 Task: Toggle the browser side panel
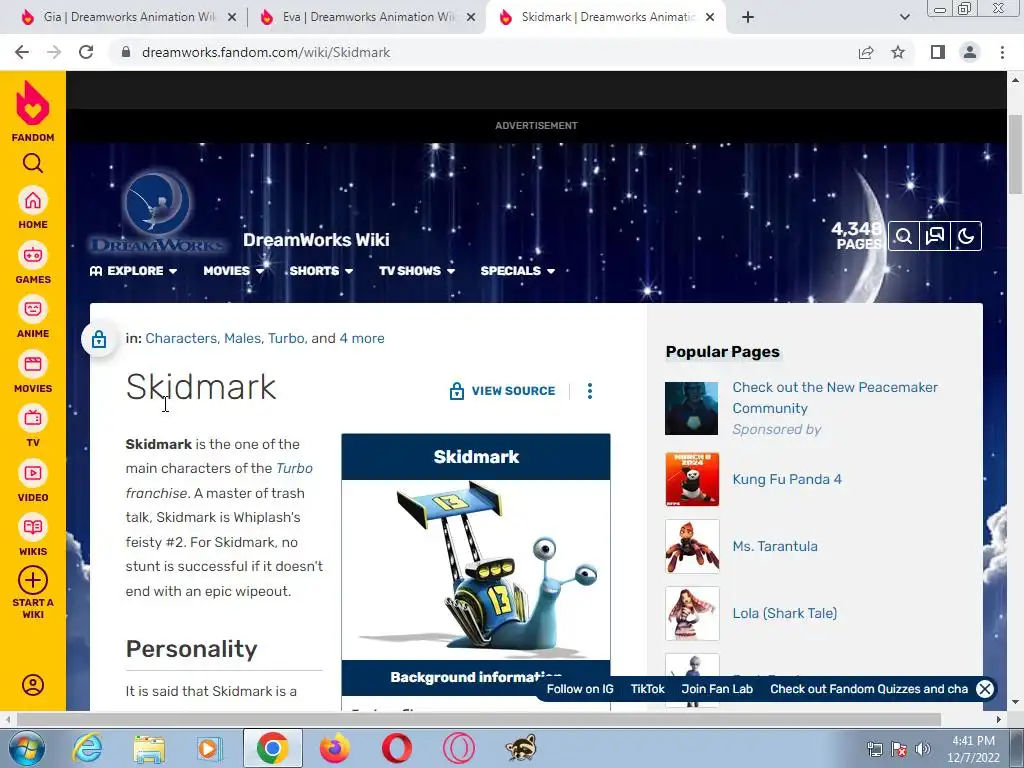938,52
